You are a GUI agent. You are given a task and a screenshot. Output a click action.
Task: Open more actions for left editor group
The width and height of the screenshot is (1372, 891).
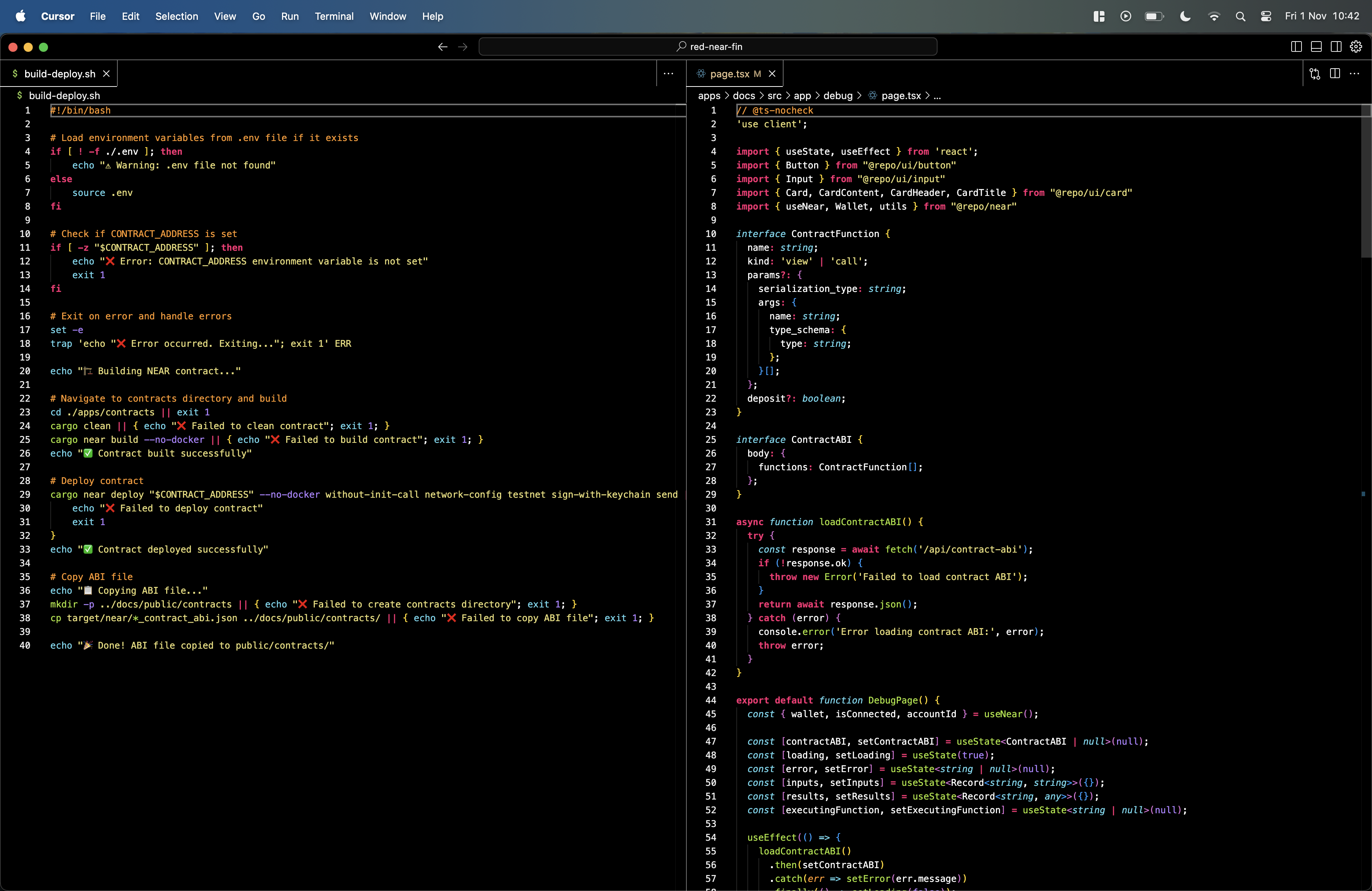click(x=668, y=73)
